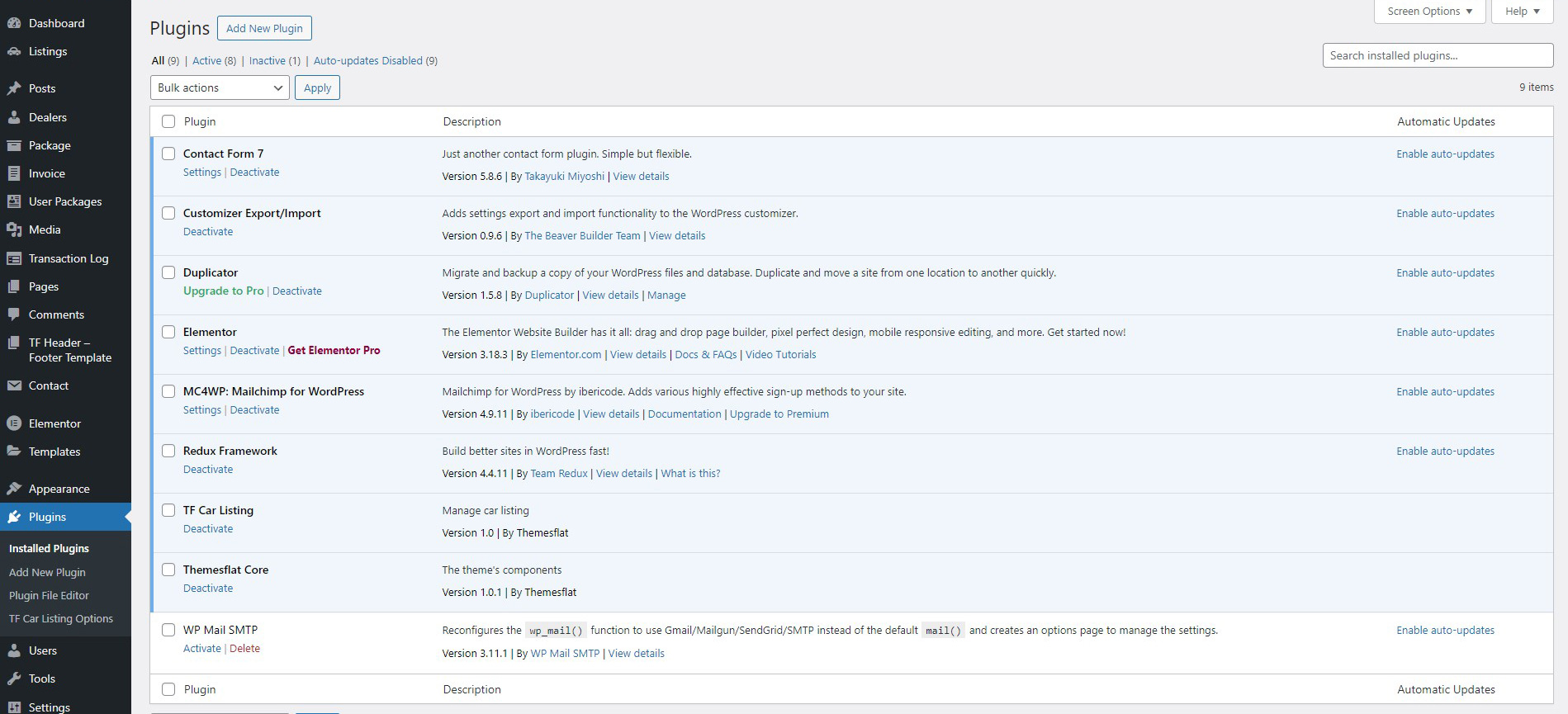Click Upgrade to Pro for Duplicator
This screenshot has width=1568, height=714.
224,291
